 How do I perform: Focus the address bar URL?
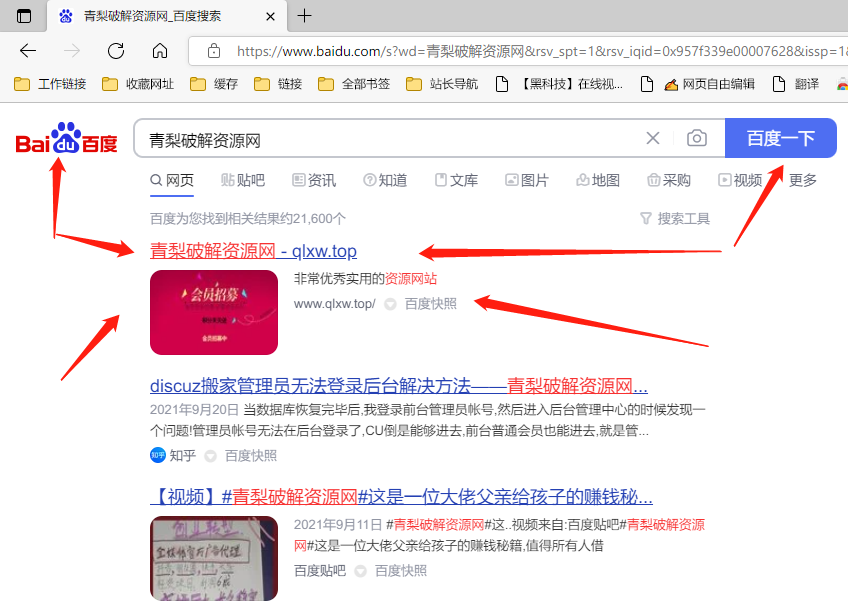pyautogui.click(x=542, y=51)
